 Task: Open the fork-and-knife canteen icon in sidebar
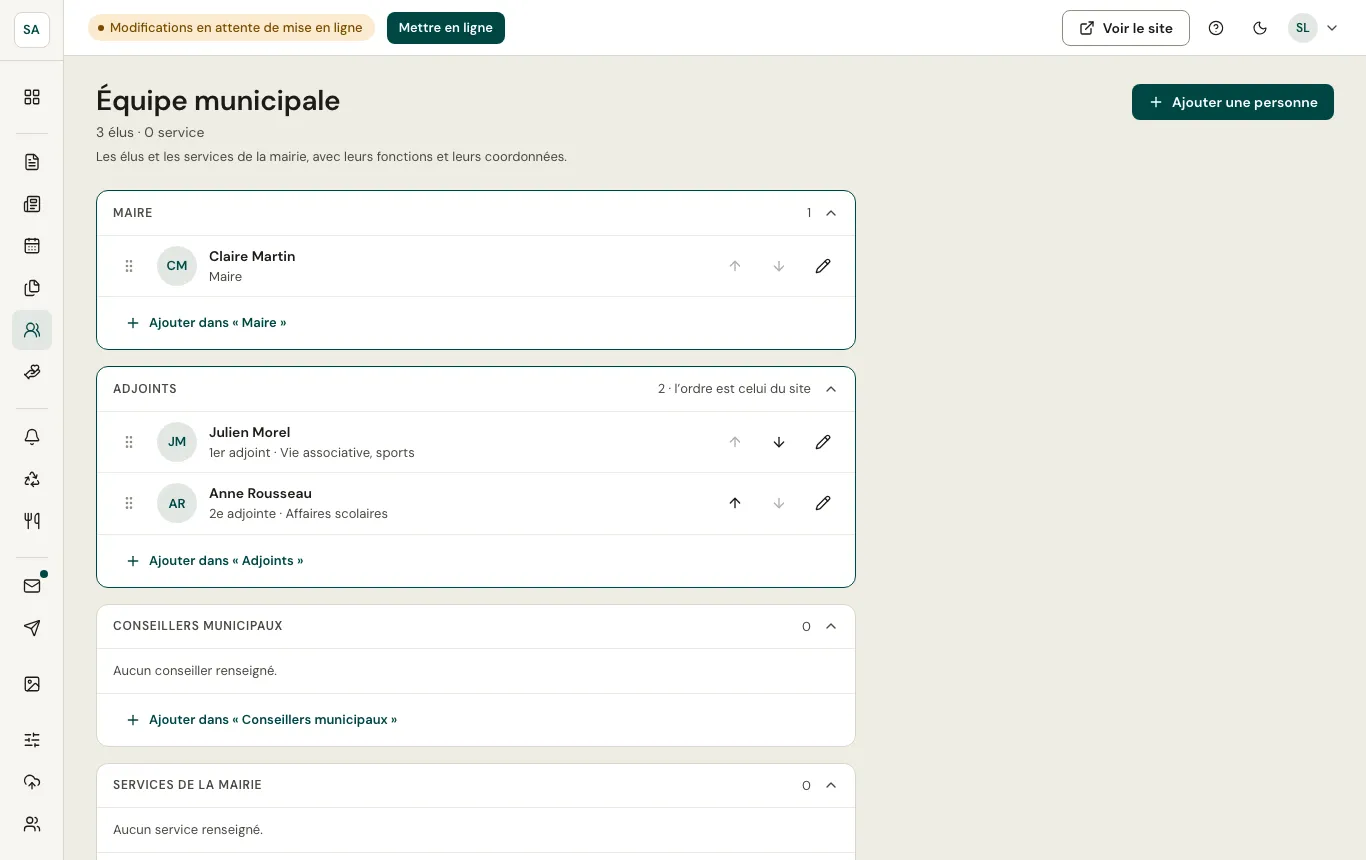click(x=32, y=521)
